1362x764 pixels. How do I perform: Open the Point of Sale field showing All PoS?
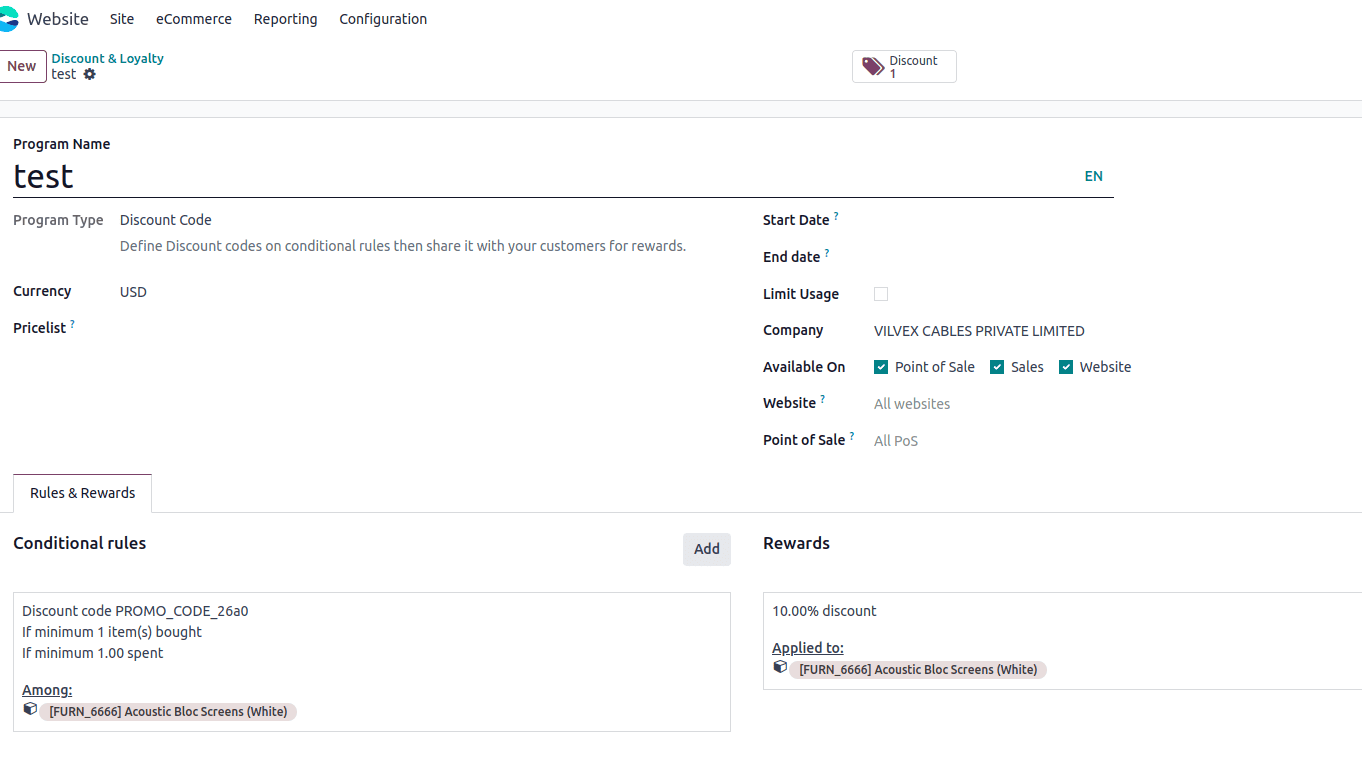pos(896,440)
